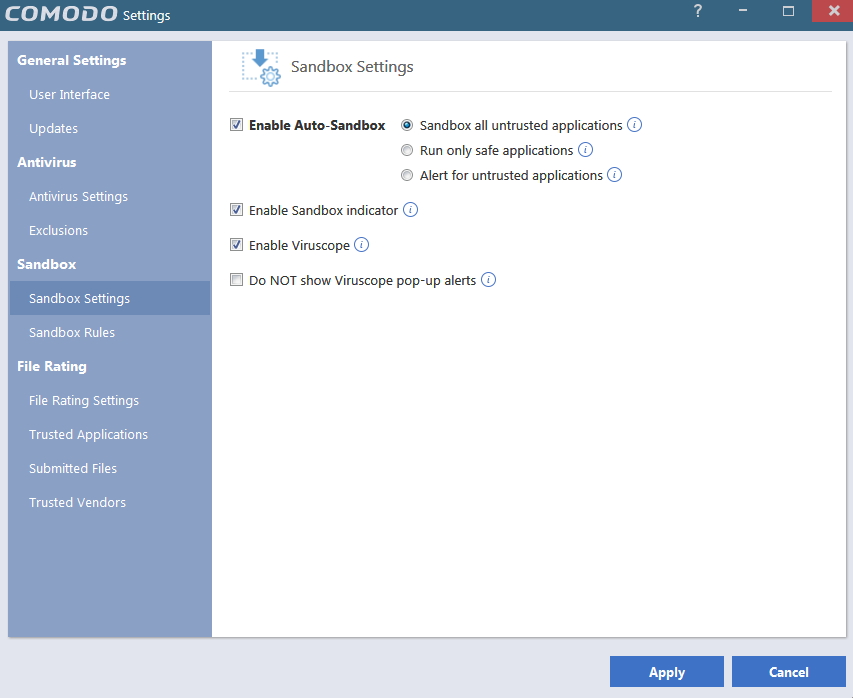Viewport: 853px width, 698px height.
Task: Click info icon beside Alert for untrusted applications
Action: (614, 175)
